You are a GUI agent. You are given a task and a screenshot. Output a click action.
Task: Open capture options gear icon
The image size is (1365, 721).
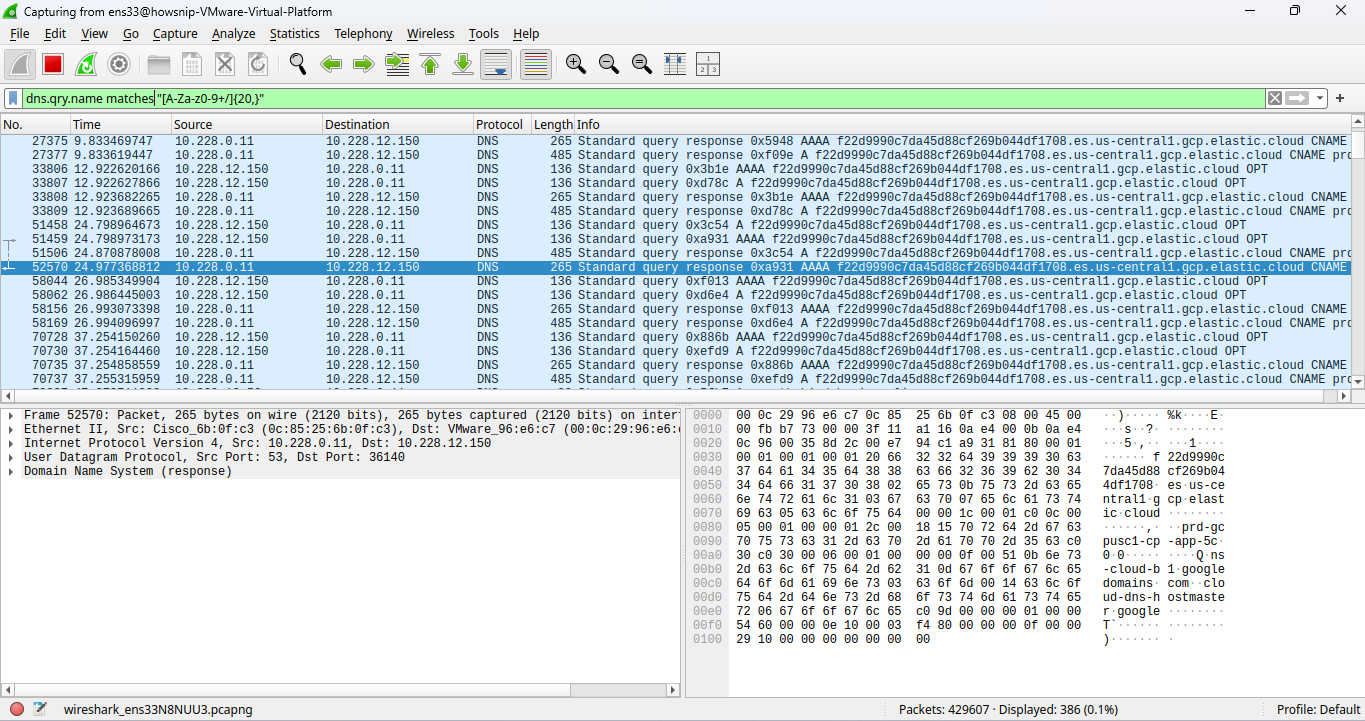tap(119, 64)
